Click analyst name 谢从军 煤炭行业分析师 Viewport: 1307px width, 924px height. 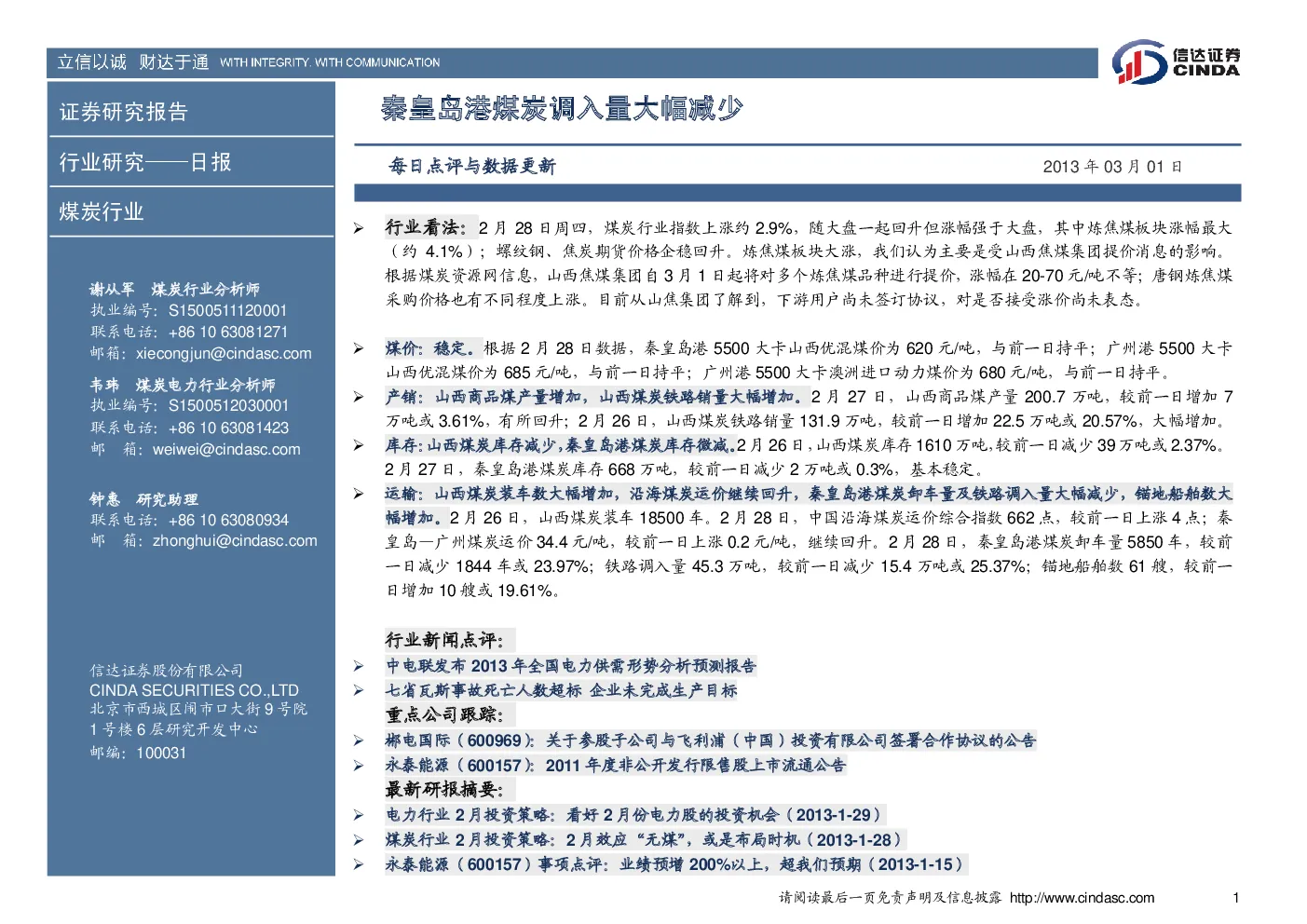174,290
